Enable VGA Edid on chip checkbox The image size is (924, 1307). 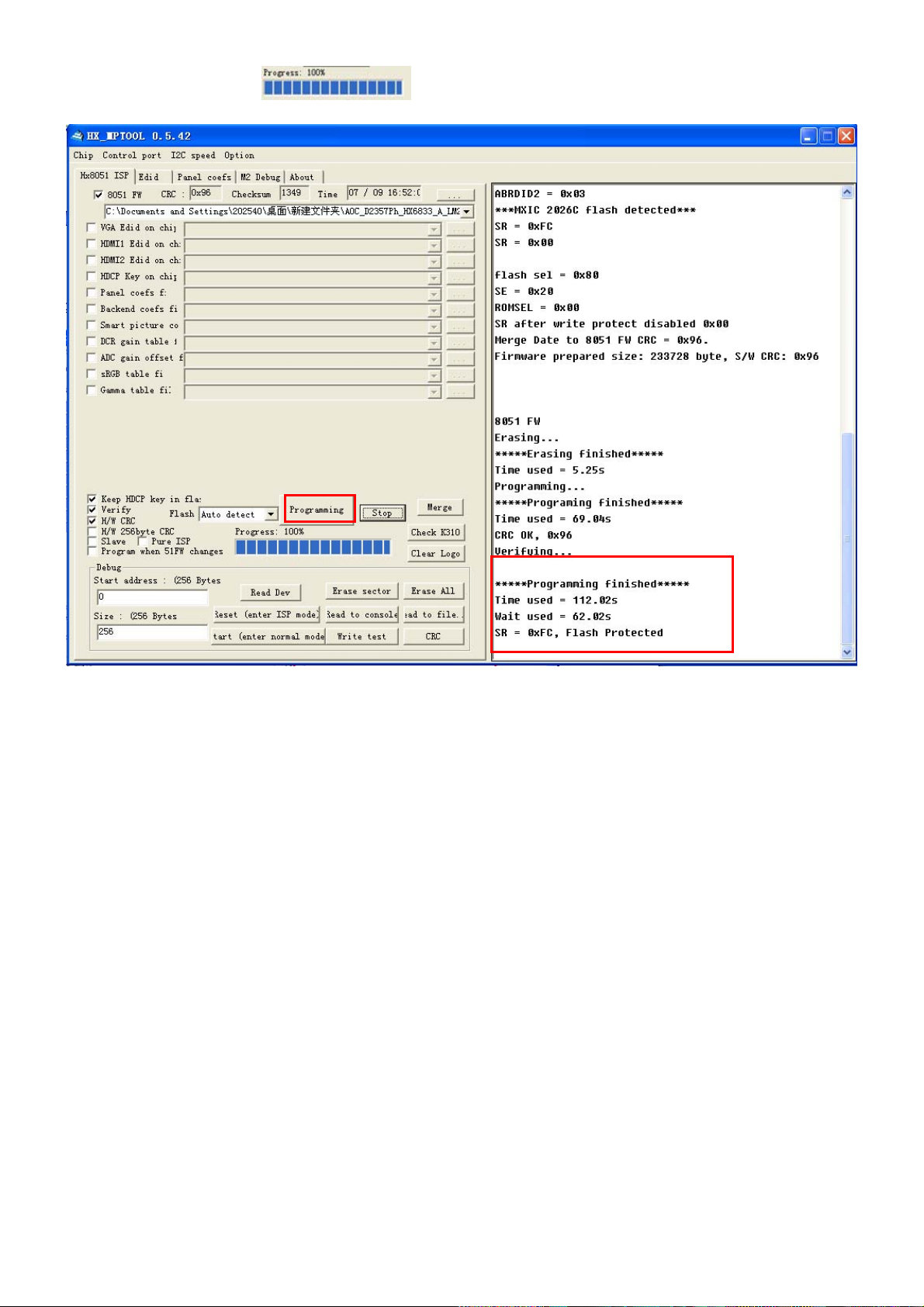[92, 227]
